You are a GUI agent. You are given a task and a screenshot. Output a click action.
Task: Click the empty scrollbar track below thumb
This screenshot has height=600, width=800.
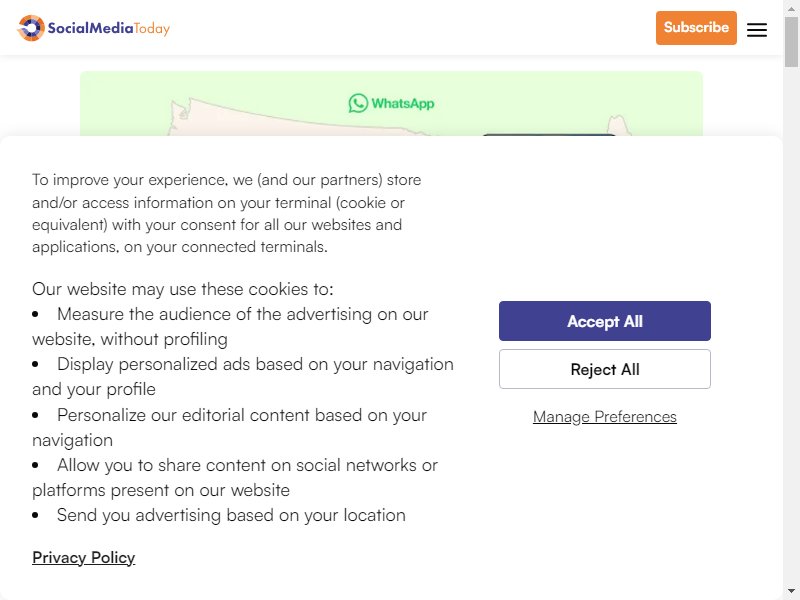tap(791, 327)
